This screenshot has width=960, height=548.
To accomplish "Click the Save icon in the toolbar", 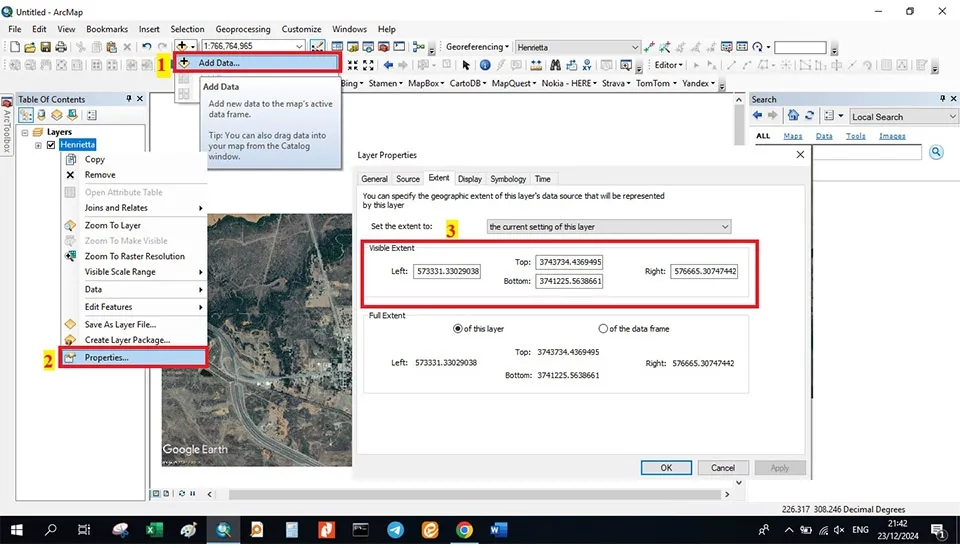I will (x=47, y=47).
